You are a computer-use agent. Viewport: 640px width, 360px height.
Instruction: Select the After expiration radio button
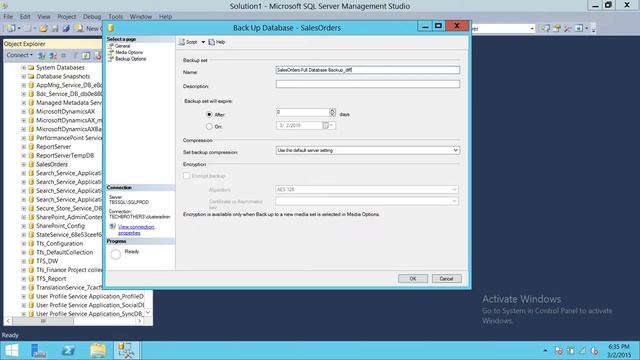click(x=209, y=115)
